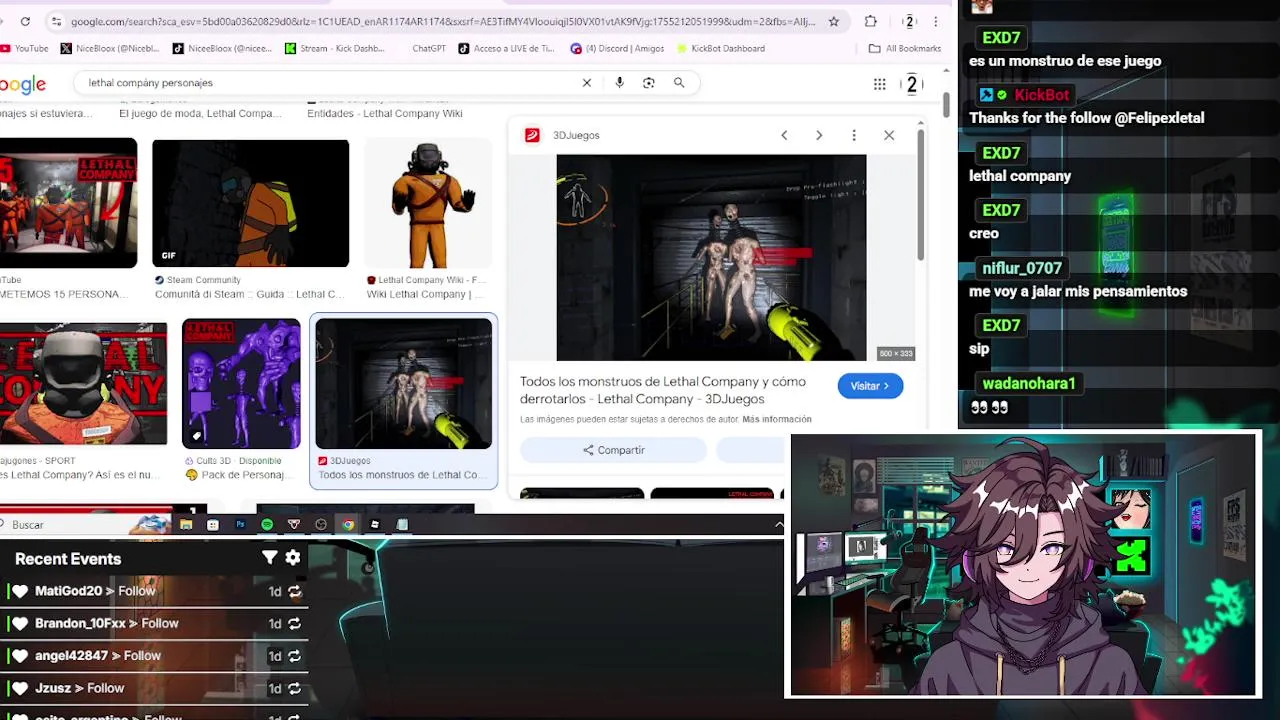The image size is (1280, 720).
Task: Bookmark this page with the star icon
Action: point(834,21)
